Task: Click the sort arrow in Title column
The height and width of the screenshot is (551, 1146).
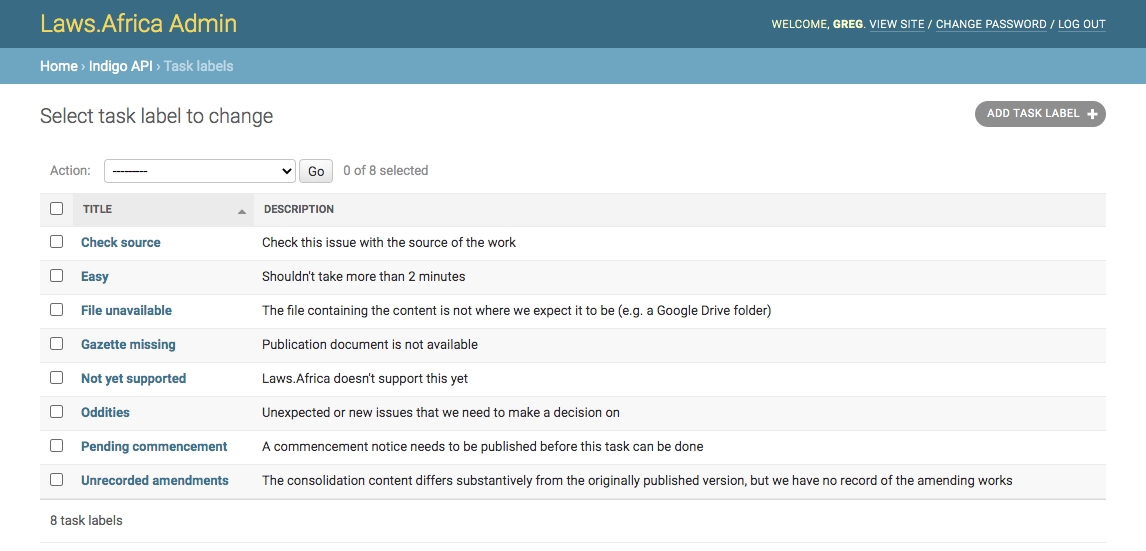Action: click(x=241, y=211)
